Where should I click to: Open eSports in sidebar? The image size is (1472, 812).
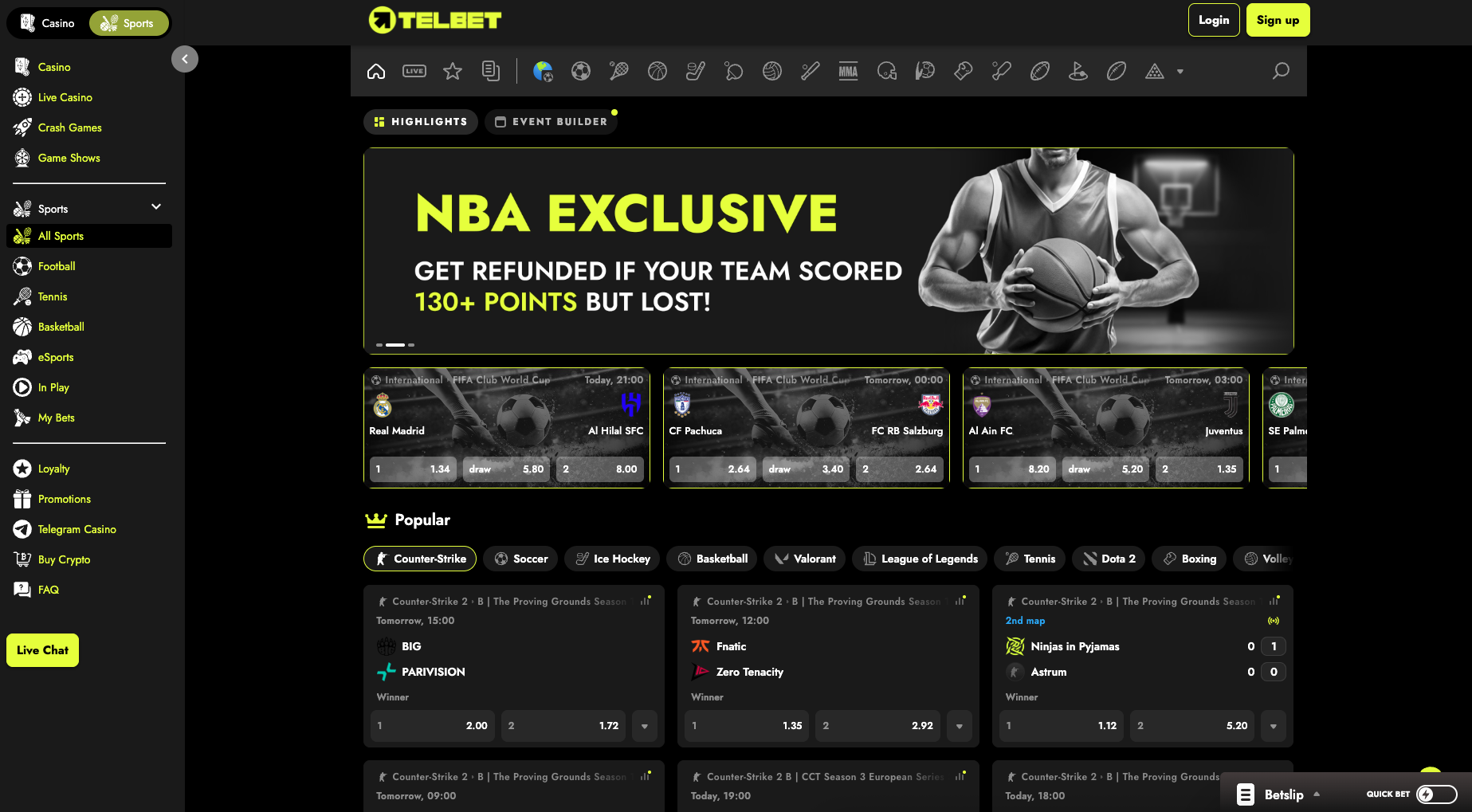point(55,357)
